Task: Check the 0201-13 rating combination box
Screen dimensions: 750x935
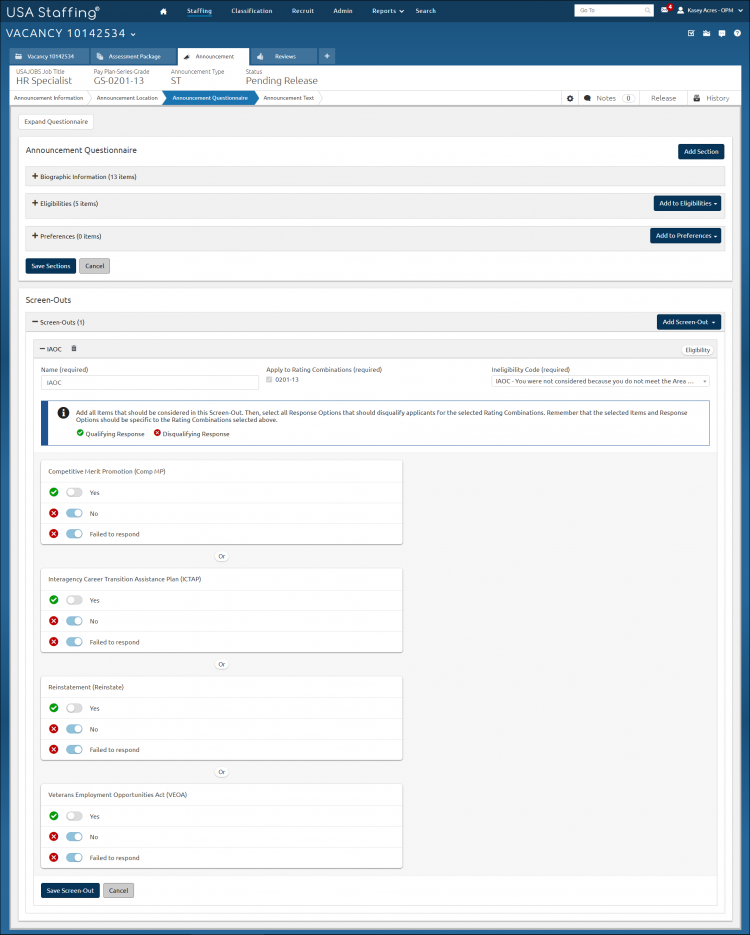Action: coord(269,380)
